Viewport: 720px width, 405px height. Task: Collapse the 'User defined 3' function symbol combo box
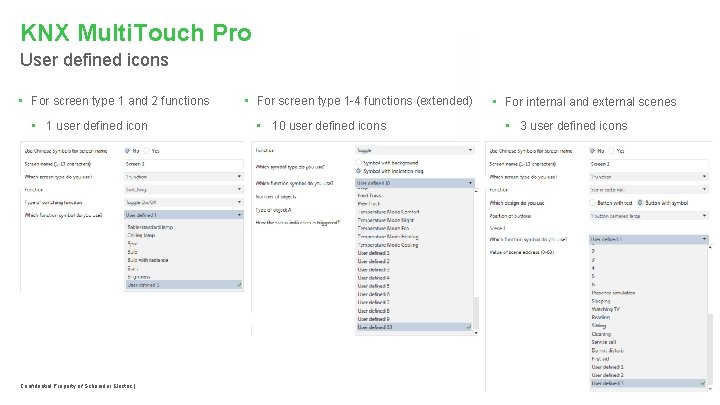649,239
